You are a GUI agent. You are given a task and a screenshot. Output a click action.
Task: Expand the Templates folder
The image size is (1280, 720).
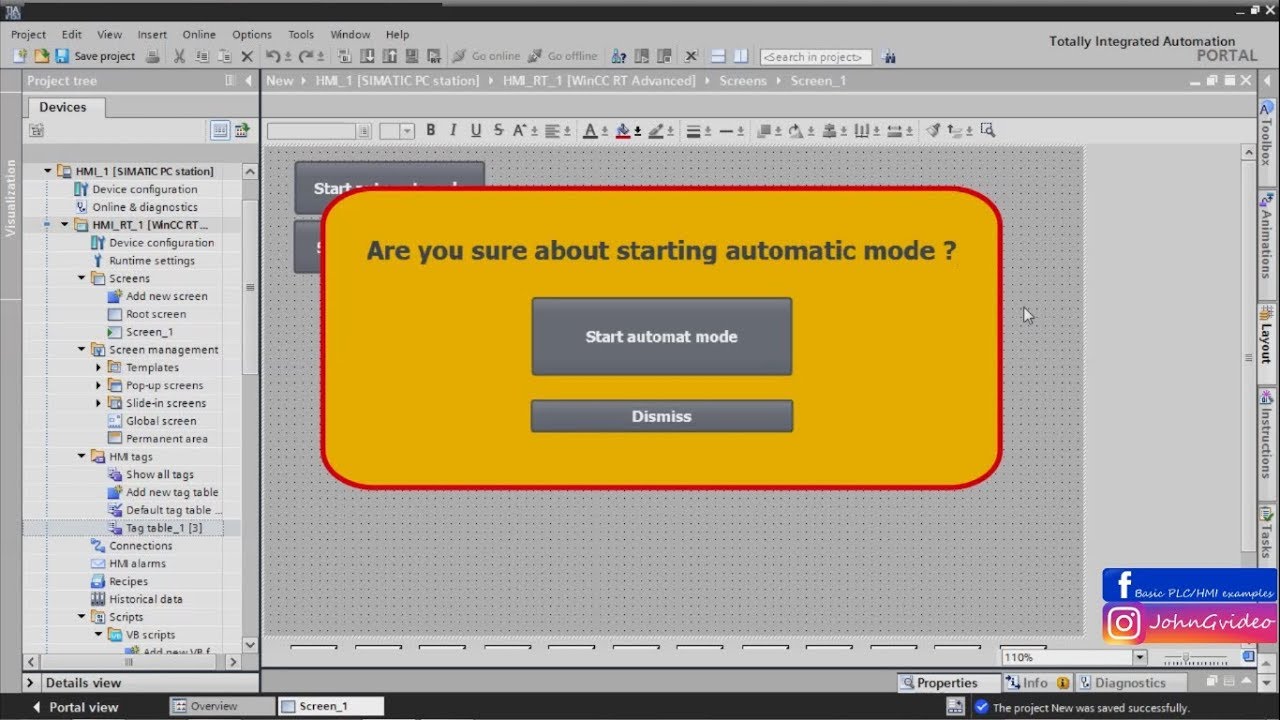pyautogui.click(x=98, y=368)
